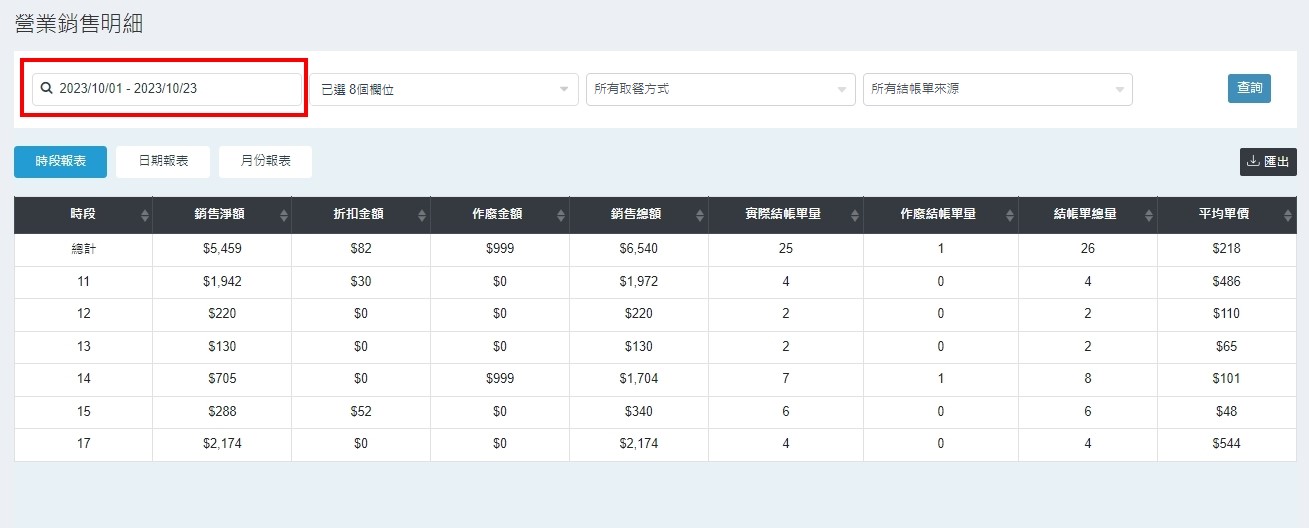
Task: Click the 匯出 export button
Action: click(1268, 161)
